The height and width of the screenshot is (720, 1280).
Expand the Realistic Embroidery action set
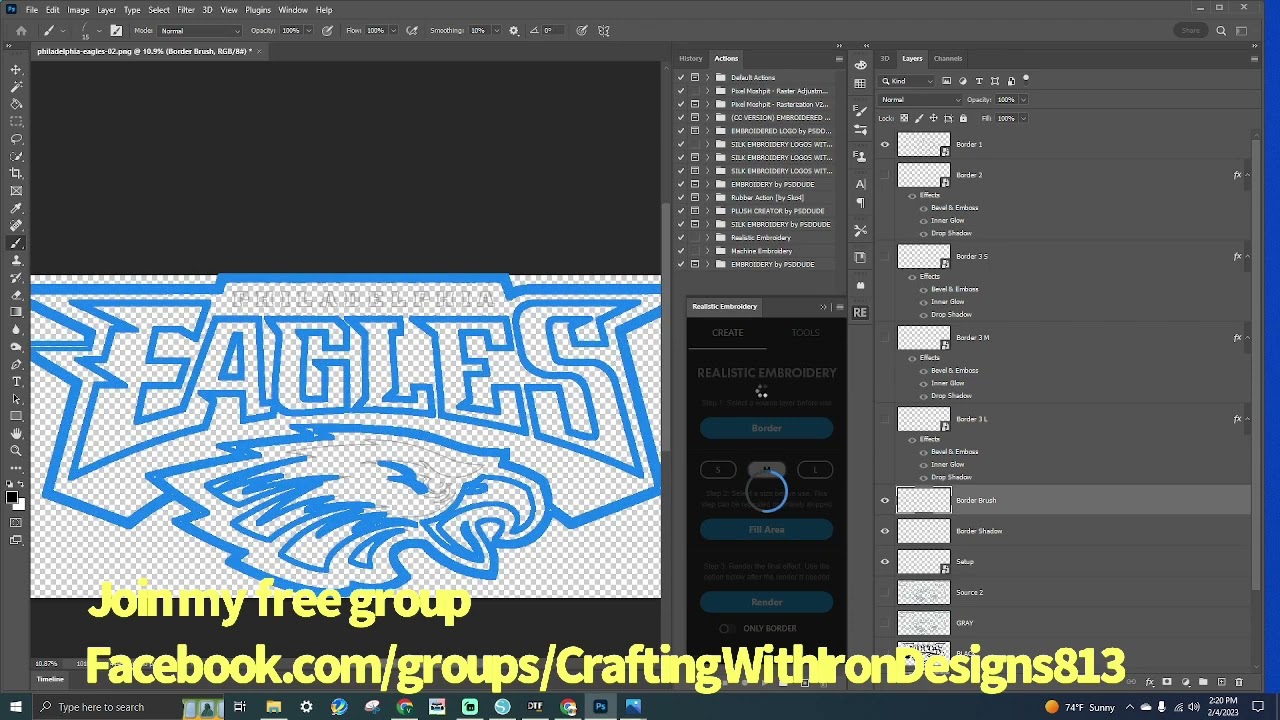pos(707,238)
